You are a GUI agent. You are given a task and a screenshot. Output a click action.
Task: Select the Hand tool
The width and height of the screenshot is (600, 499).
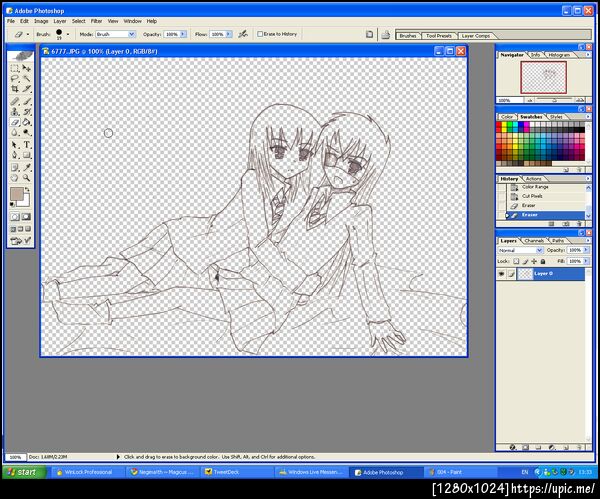point(15,178)
